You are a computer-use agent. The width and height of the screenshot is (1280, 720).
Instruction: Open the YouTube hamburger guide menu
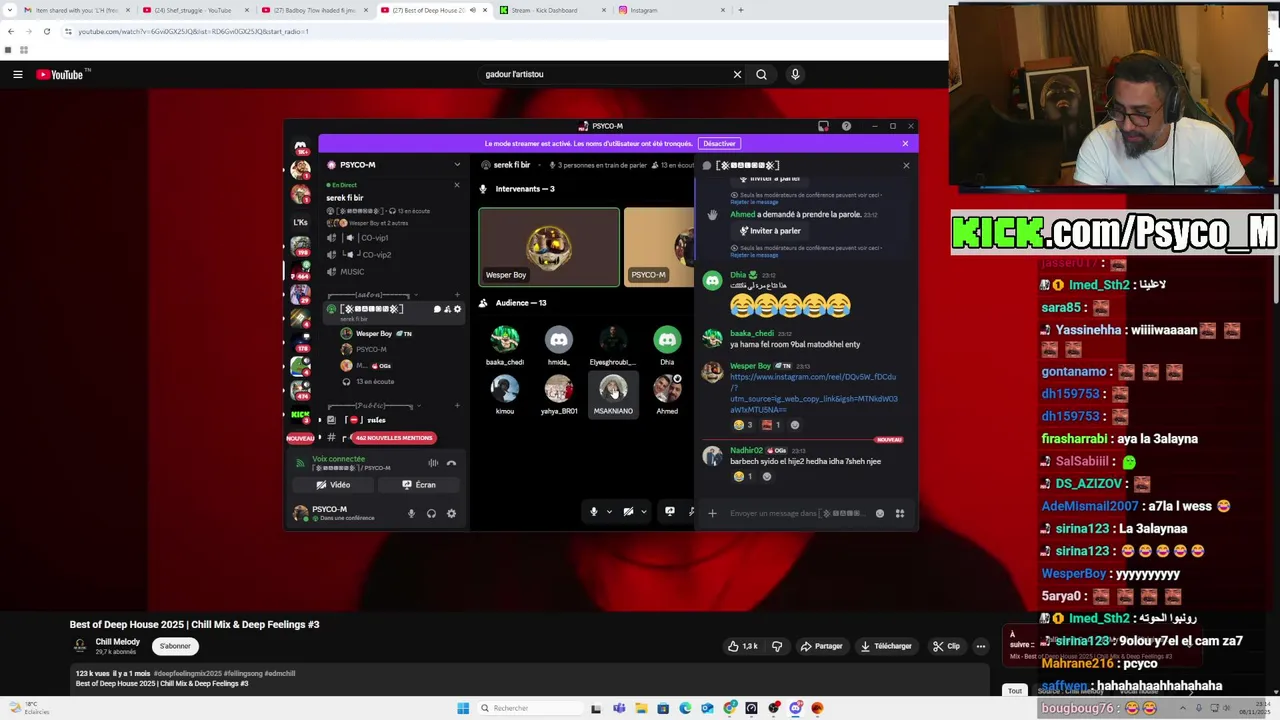(17, 74)
